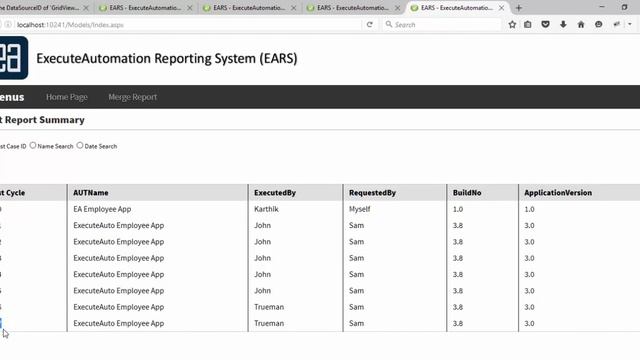
Task: Open the Home Page menu link
Action: pyautogui.click(x=67, y=97)
